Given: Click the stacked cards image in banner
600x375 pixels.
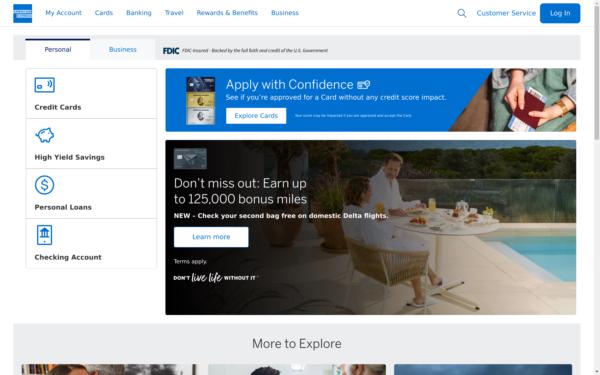Looking at the screenshot, I should pos(201,101).
